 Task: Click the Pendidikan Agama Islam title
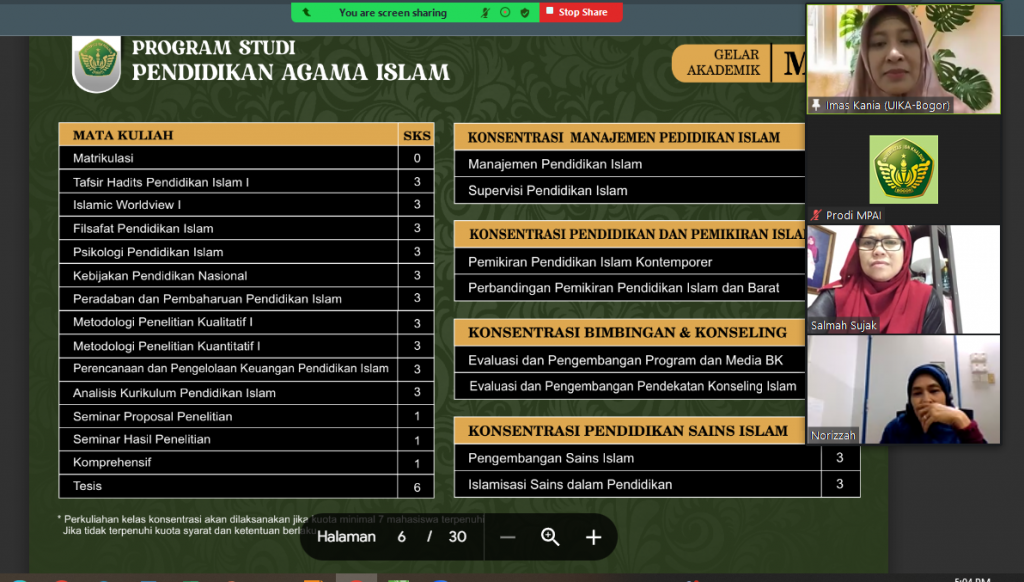pyautogui.click(x=291, y=72)
